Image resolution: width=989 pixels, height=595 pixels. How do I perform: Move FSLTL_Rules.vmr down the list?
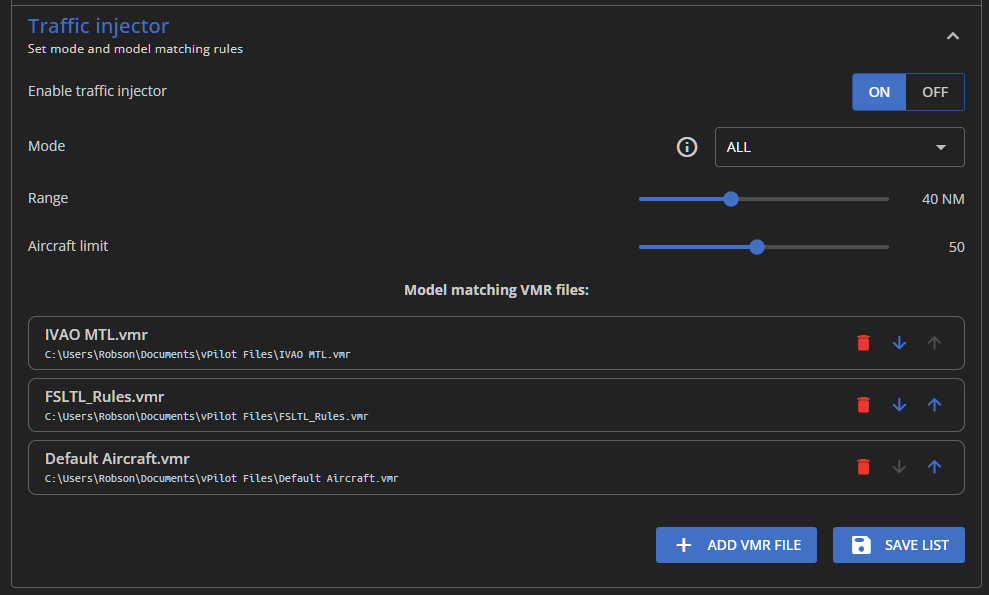(x=899, y=404)
